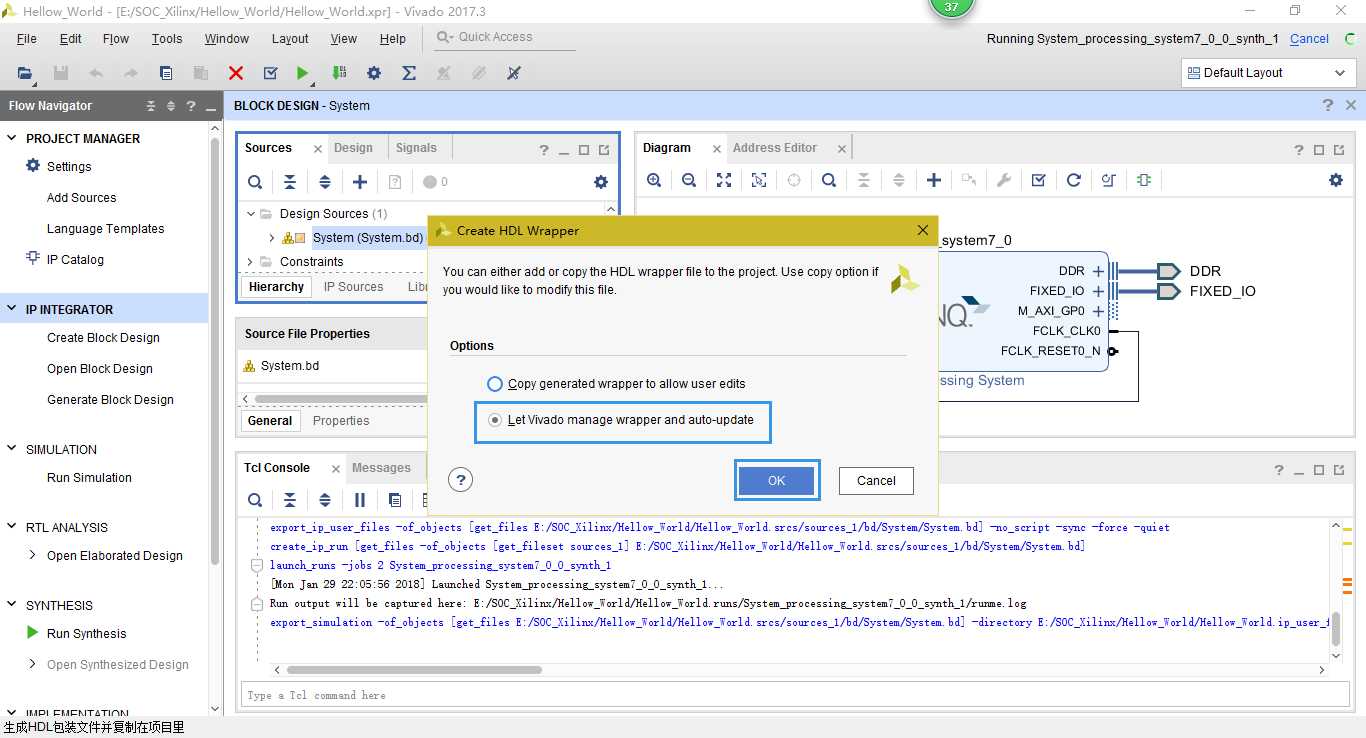Expand the Constraints tree node
The width and height of the screenshot is (1366, 738).
tap(251, 262)
